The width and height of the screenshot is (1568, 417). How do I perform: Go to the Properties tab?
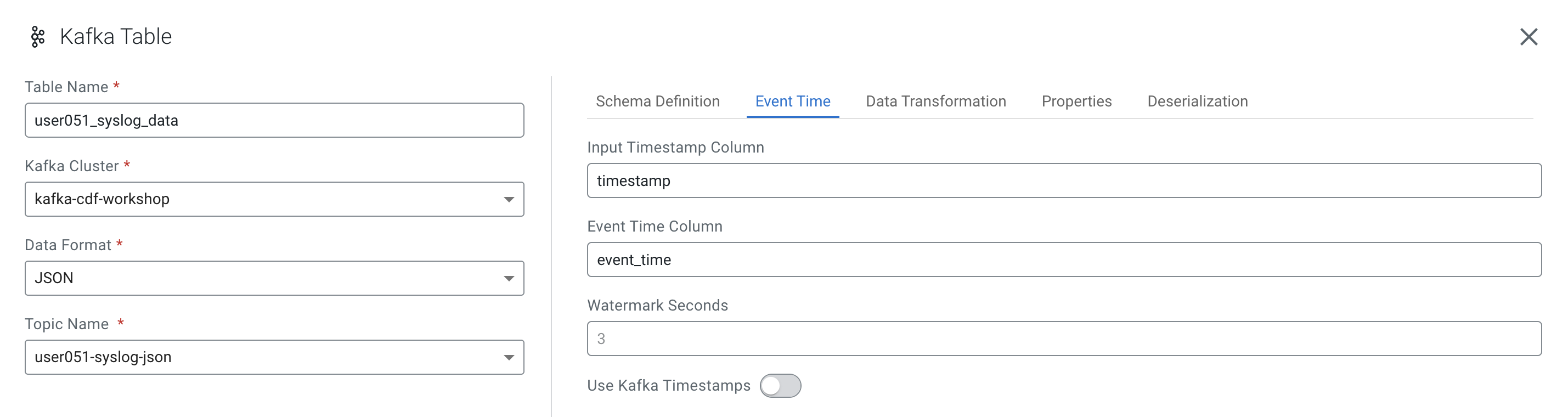tap(1076, 101)
